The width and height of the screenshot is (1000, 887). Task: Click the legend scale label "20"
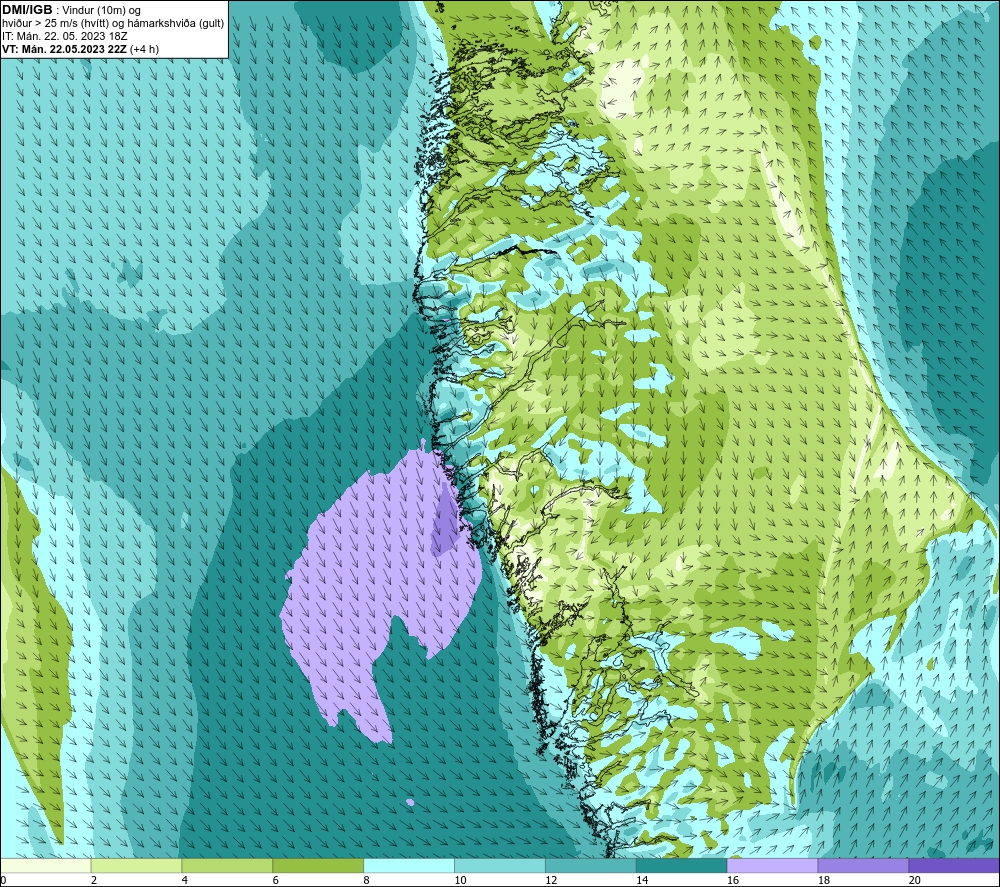pyautogui.click(x=915, y=880)
